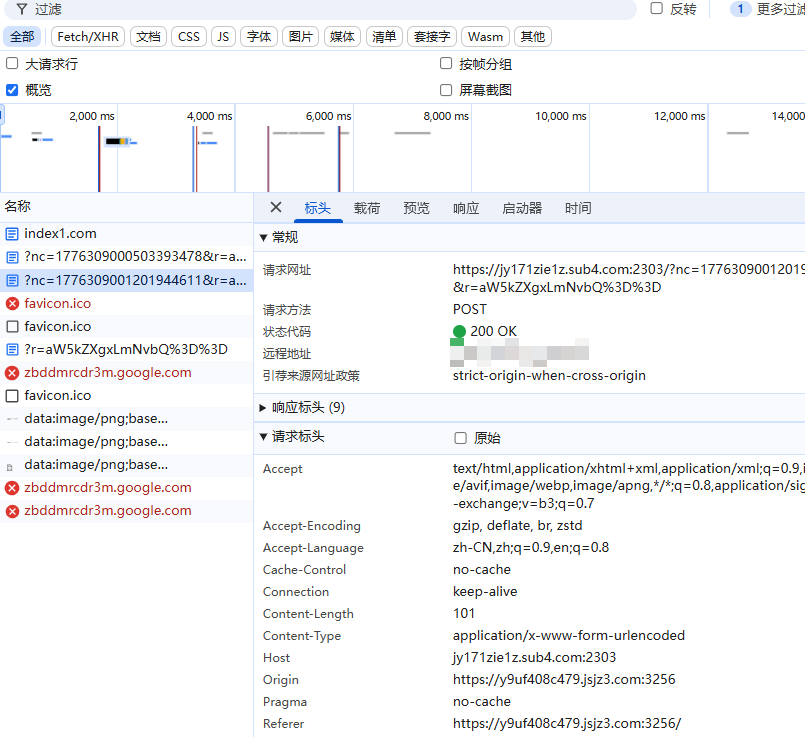Image resolution: width=805 pixels, height=737 pixels.
Task: Collapse the 请求标头 section
Action: pyautogui.click(x=264, y=437)
